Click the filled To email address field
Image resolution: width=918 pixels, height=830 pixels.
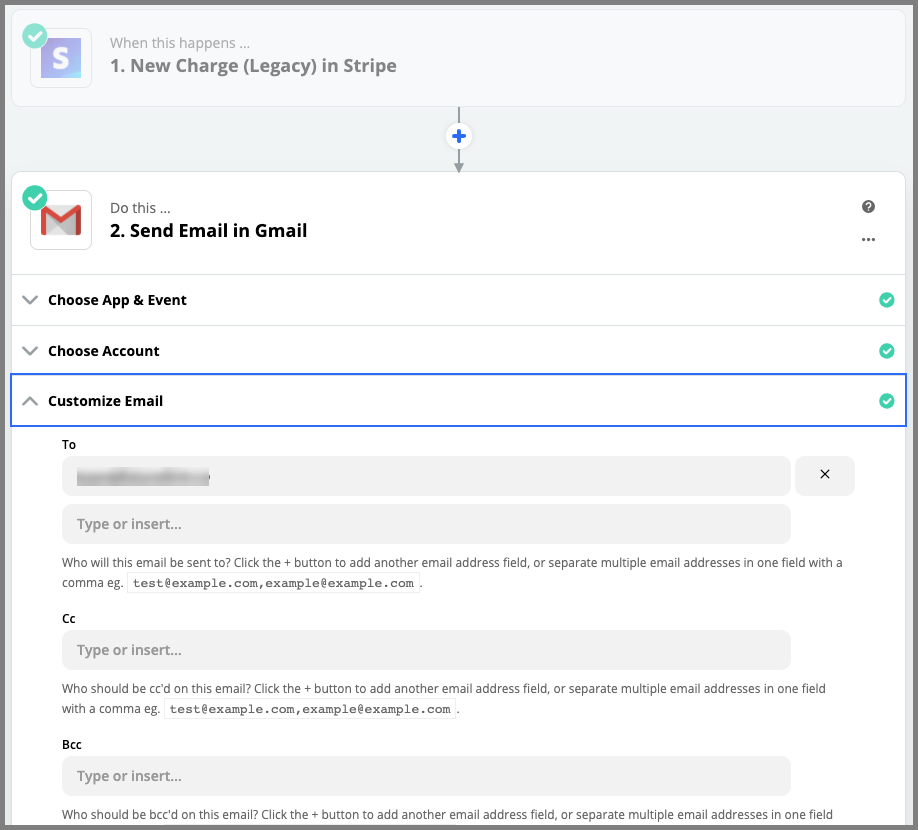426,476
